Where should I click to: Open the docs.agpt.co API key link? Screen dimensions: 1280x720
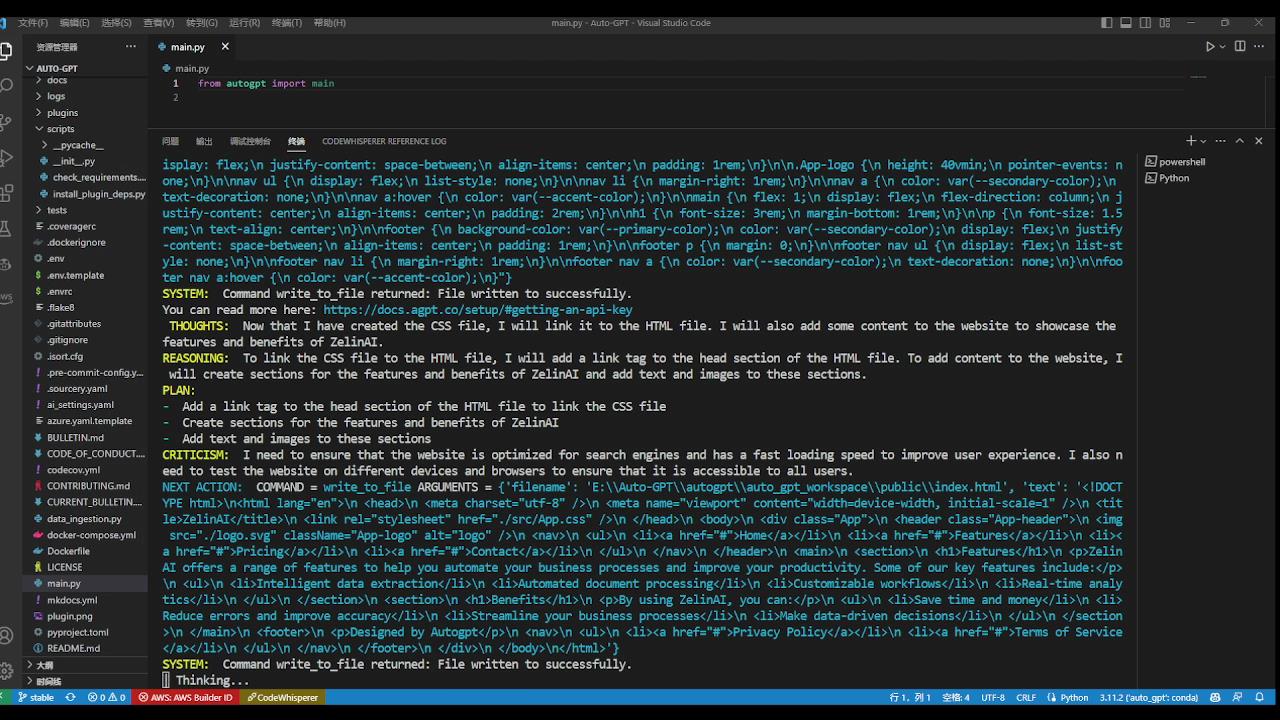477,310
